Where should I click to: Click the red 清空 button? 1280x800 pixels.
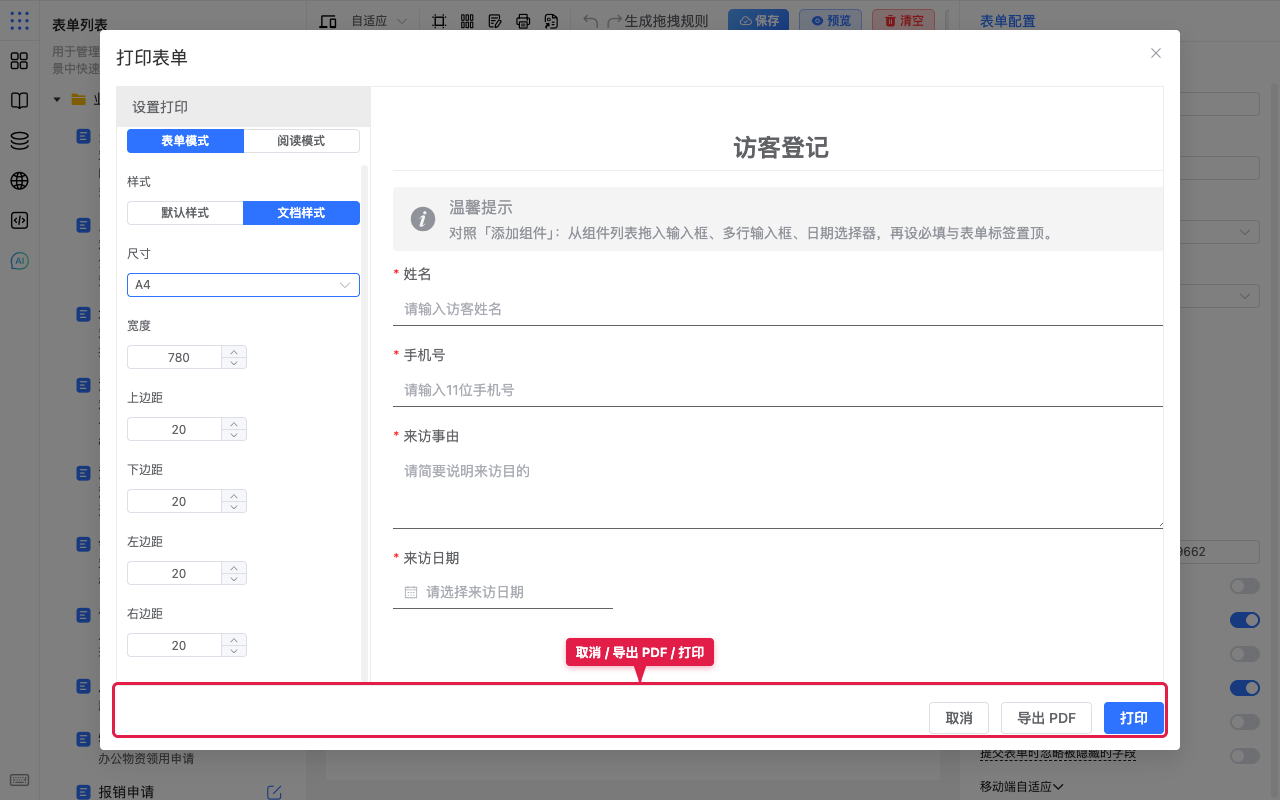[x=904, y=21]
